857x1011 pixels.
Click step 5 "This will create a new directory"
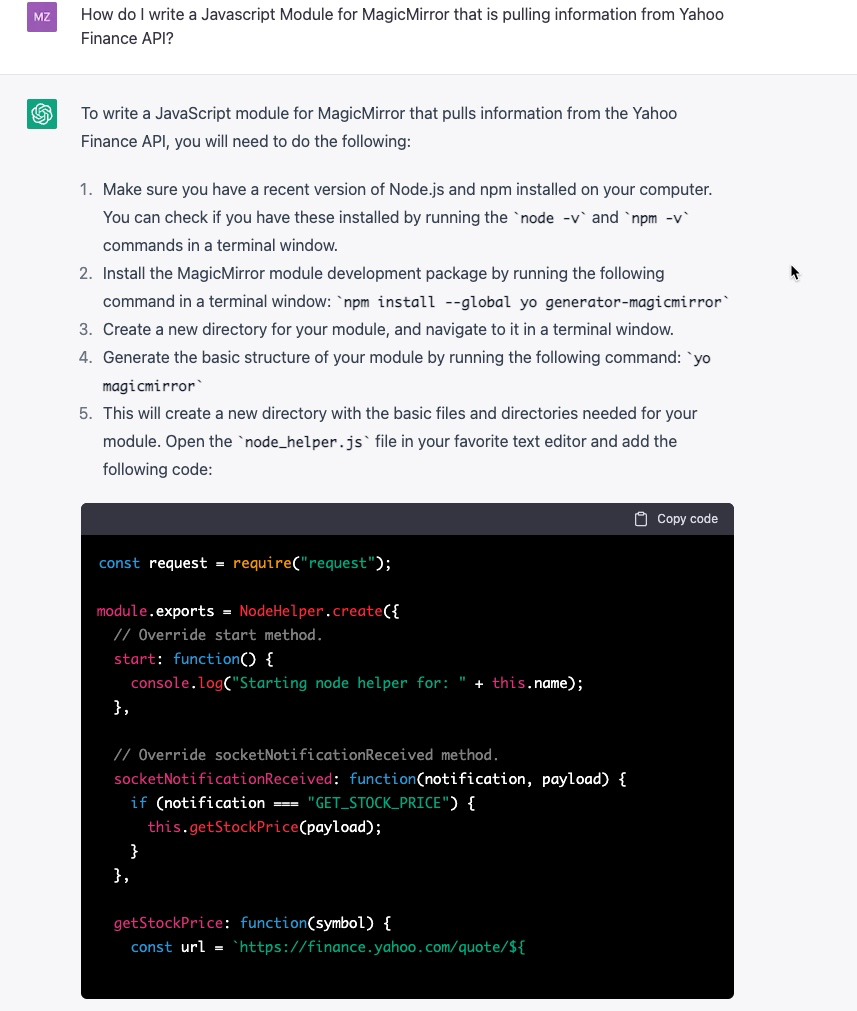400,441
